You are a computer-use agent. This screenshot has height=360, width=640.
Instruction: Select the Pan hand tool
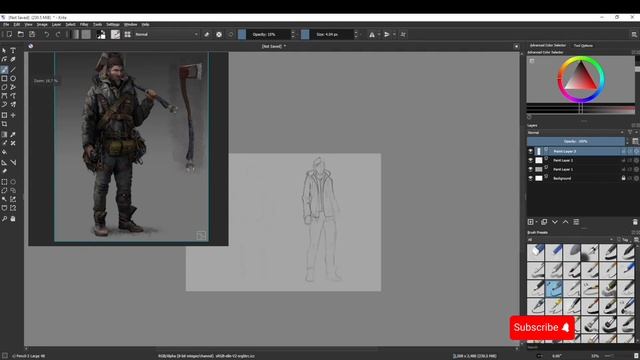pyautogui.click(x=13, y=219)
